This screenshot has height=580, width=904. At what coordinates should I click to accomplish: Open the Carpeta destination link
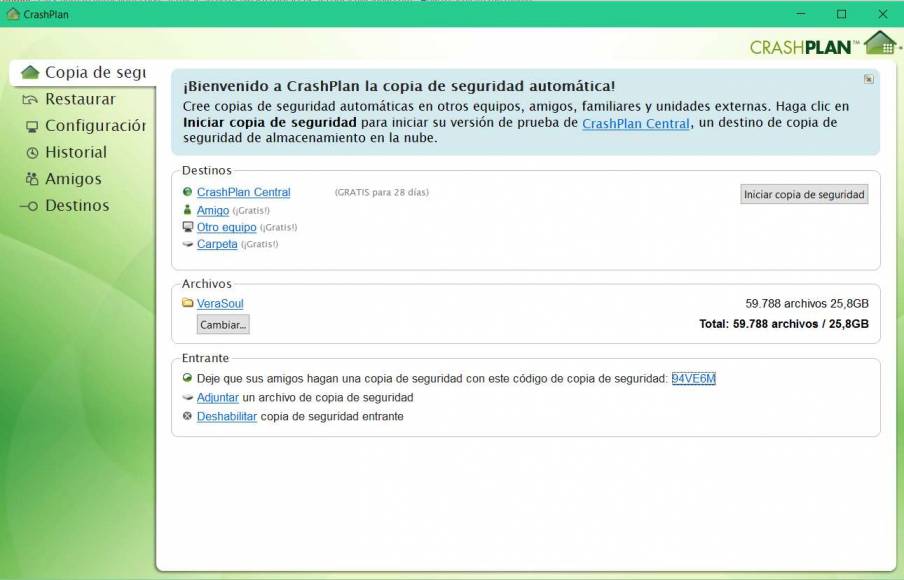point(217,244)
